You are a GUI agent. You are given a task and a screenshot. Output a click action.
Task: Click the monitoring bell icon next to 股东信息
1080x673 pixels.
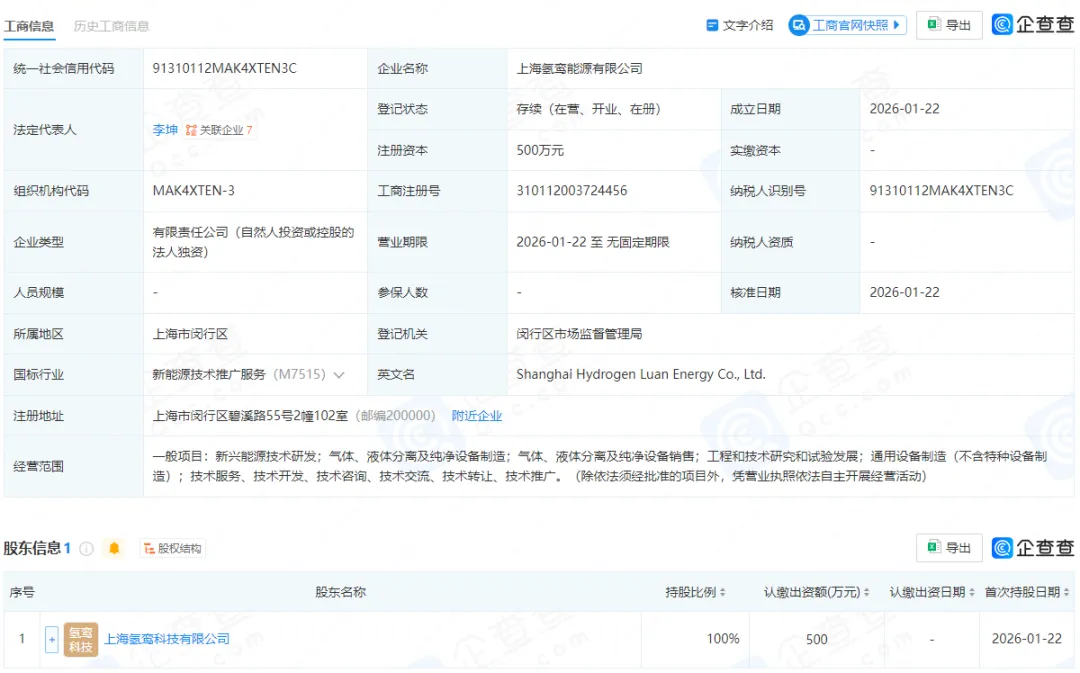(x=113, y=547)
